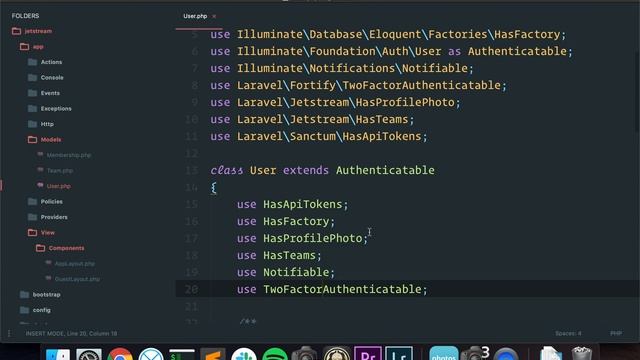Open Slack from the Dock

click(244, 354)
